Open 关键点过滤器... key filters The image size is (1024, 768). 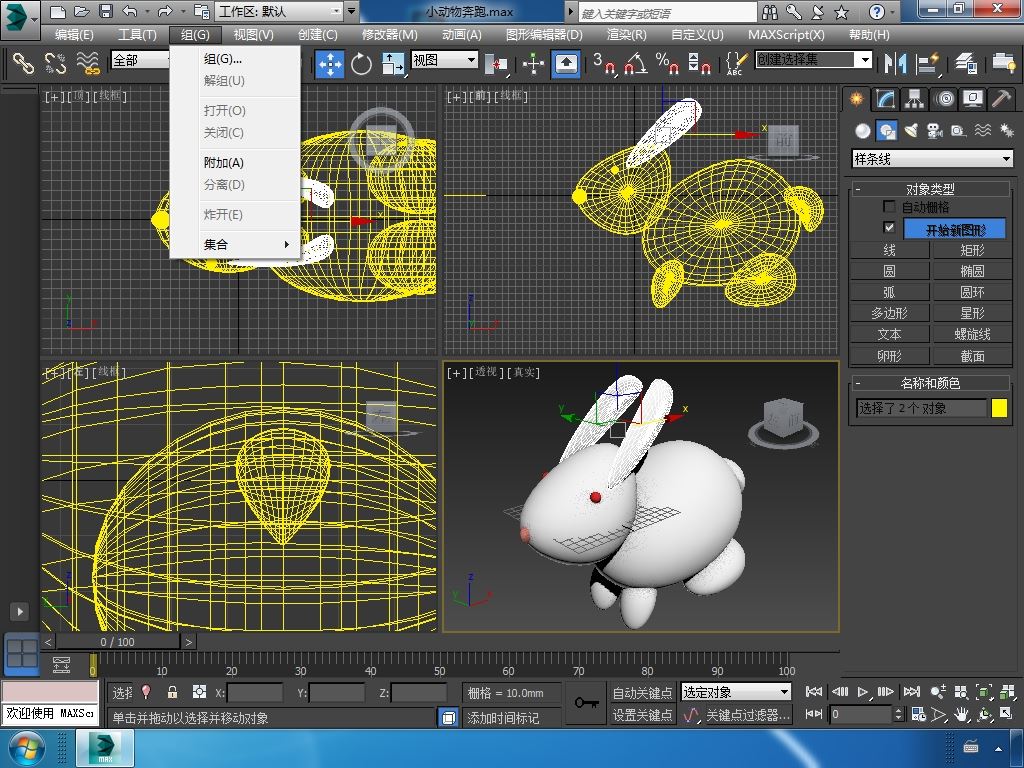(748, 714)
